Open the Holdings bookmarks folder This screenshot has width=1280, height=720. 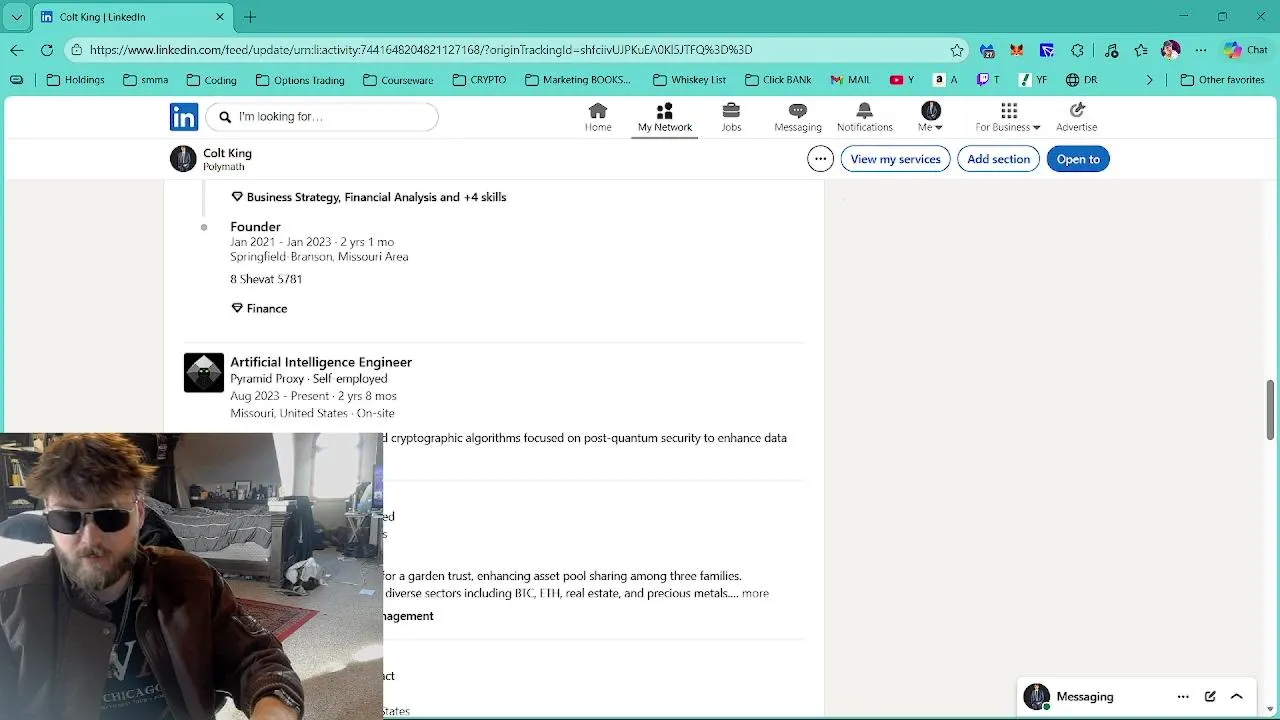76,80
